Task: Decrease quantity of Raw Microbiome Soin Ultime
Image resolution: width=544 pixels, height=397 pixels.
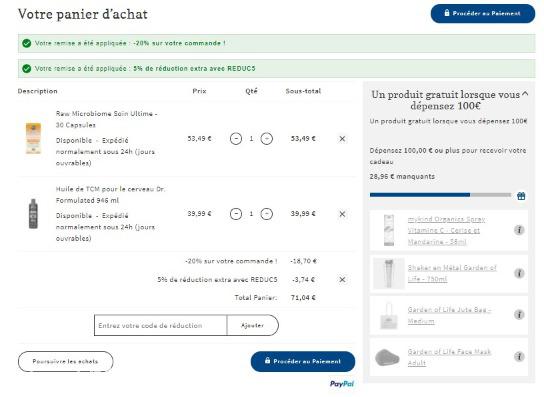Action: click(236, 139)
